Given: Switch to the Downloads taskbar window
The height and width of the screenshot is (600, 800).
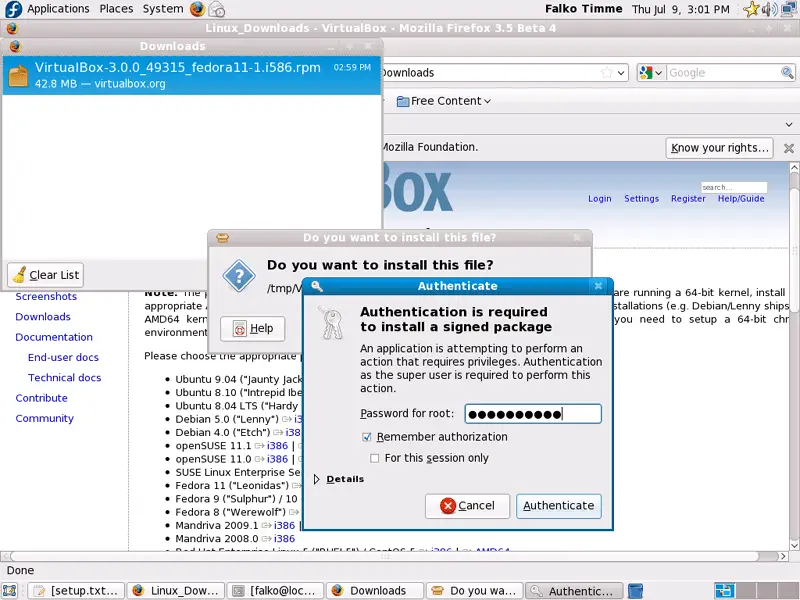Looking at the screenshot, I should pyautogui.click(x=375, y=591).
